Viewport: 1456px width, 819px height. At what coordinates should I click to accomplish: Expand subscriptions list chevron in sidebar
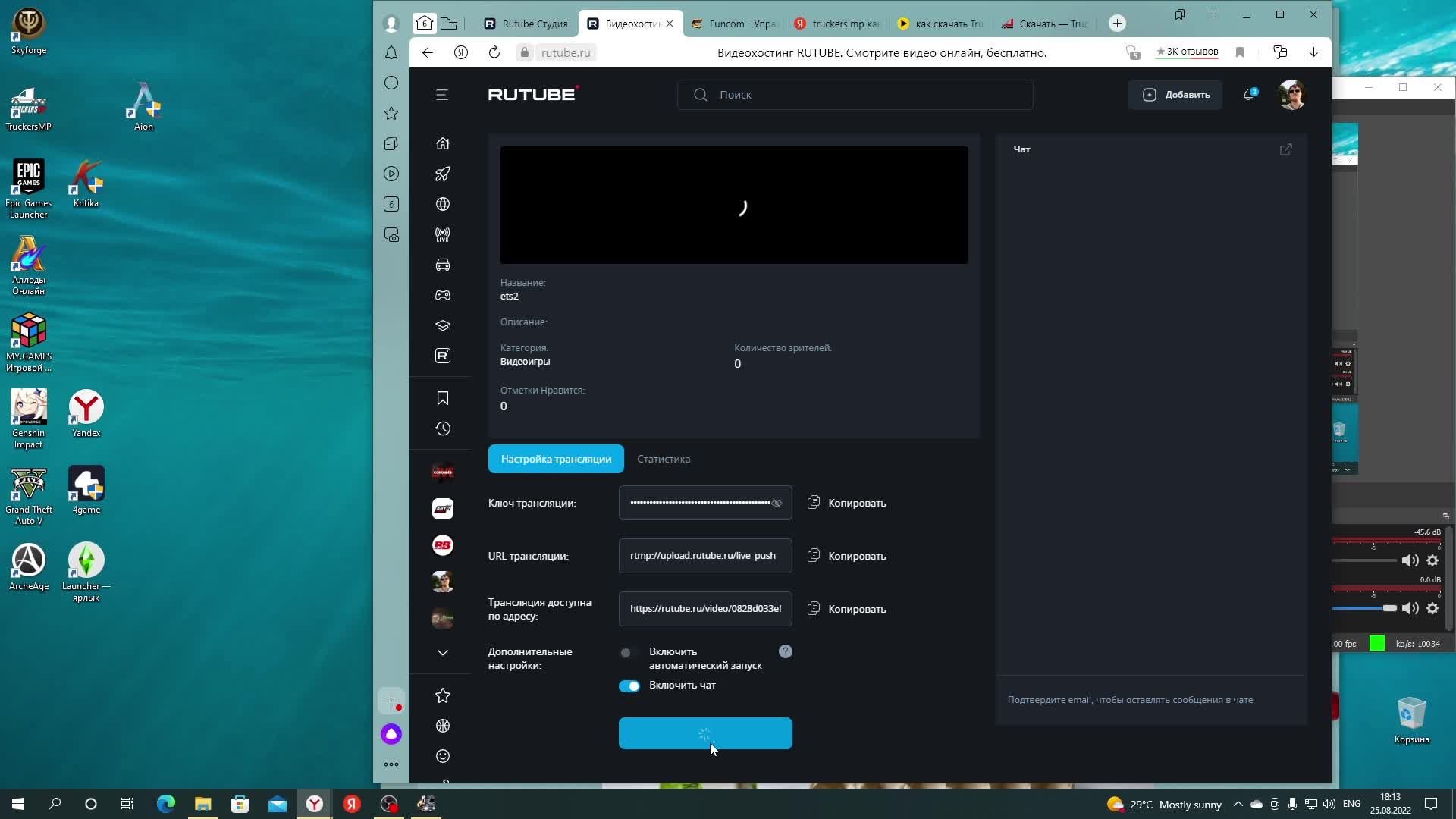443,653
